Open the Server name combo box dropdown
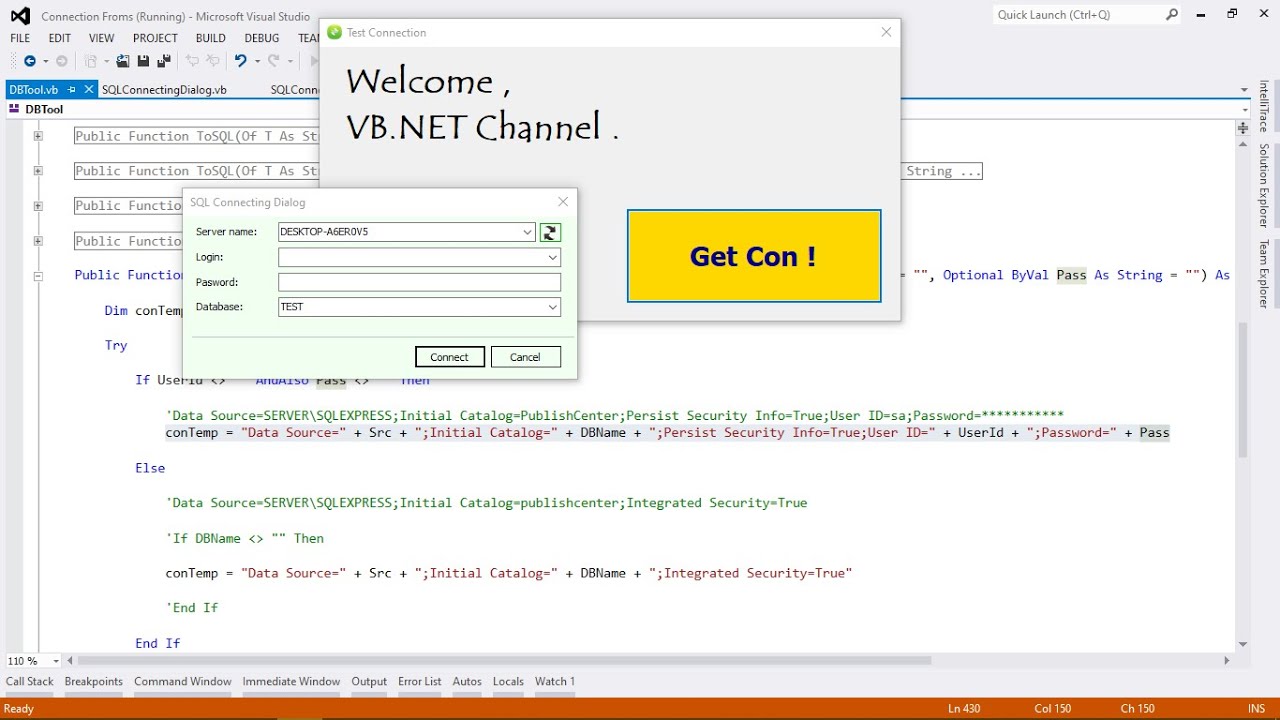Screen dimensions: 1280x720 (x=528, y=232)
